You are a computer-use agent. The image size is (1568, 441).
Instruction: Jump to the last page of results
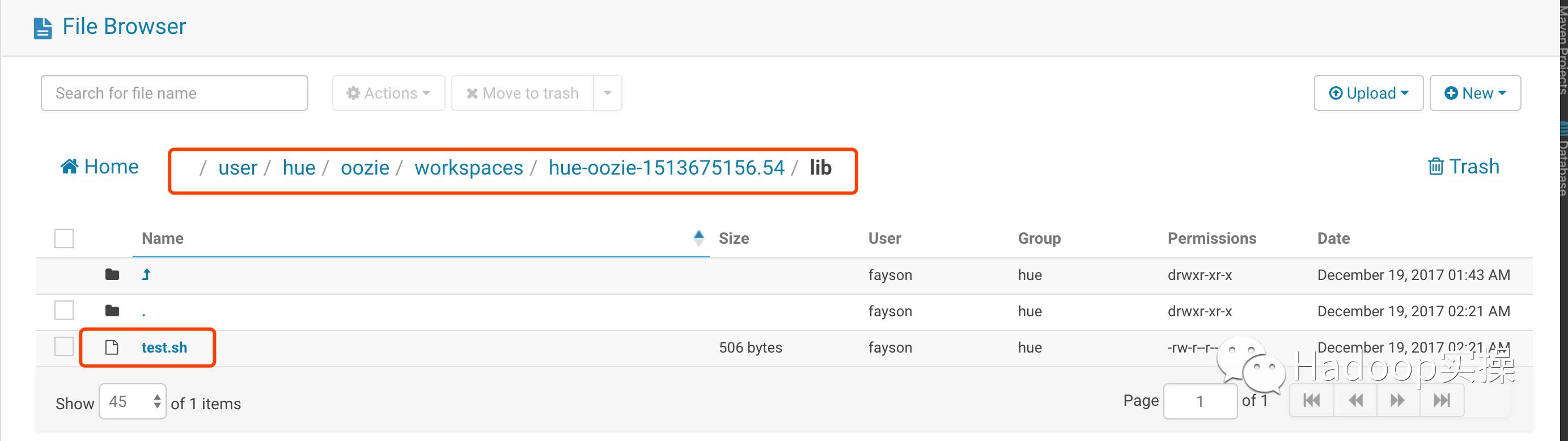1442,400
